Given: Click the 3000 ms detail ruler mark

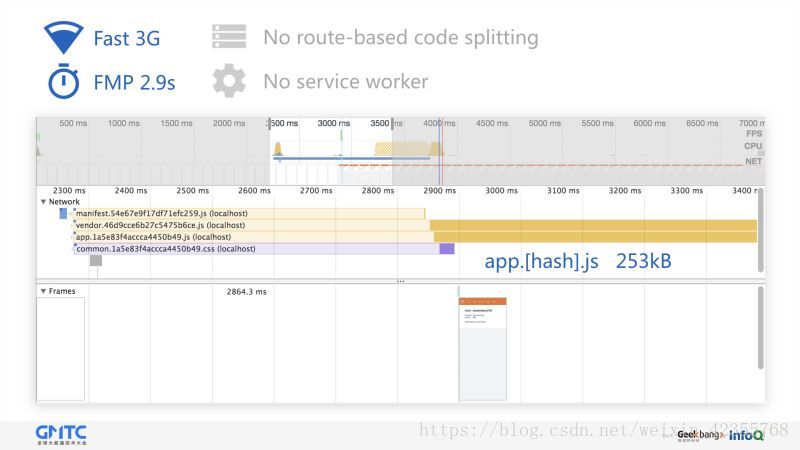Looking at the screenshot, I should [502, 190].
